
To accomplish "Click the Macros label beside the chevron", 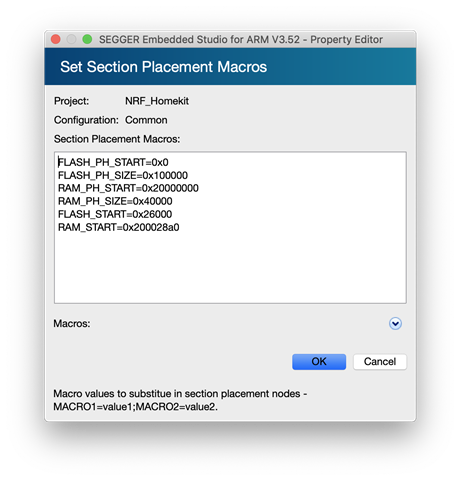I will pyautogui.click(x=72, y=324).
